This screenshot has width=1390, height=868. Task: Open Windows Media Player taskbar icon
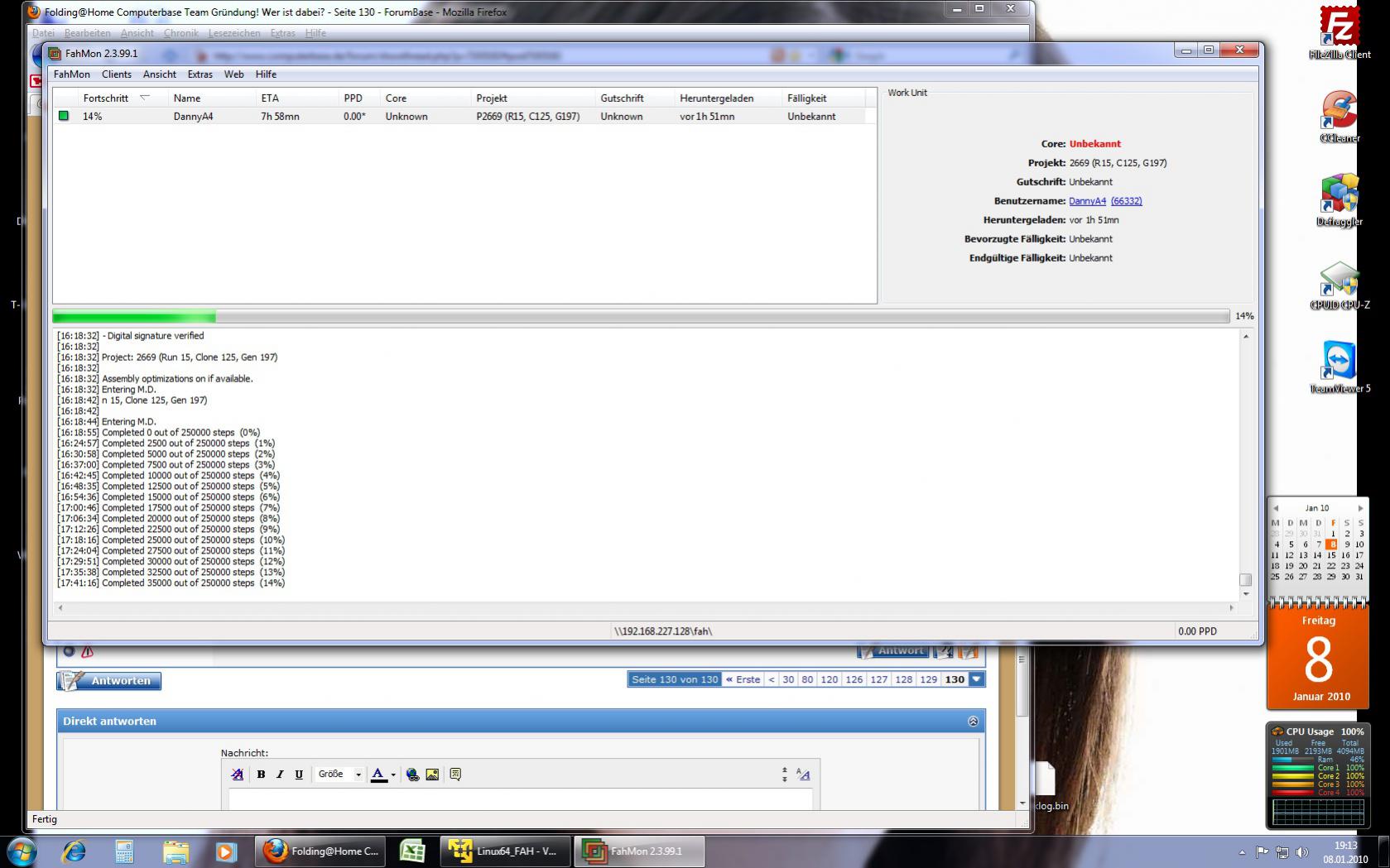(x=226, y=851)
